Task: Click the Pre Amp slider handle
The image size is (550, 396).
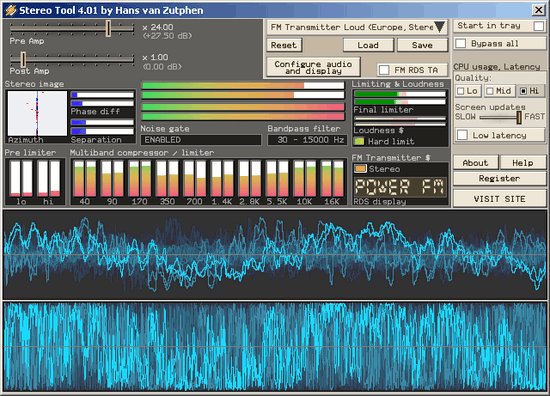Action: (108, 28)
